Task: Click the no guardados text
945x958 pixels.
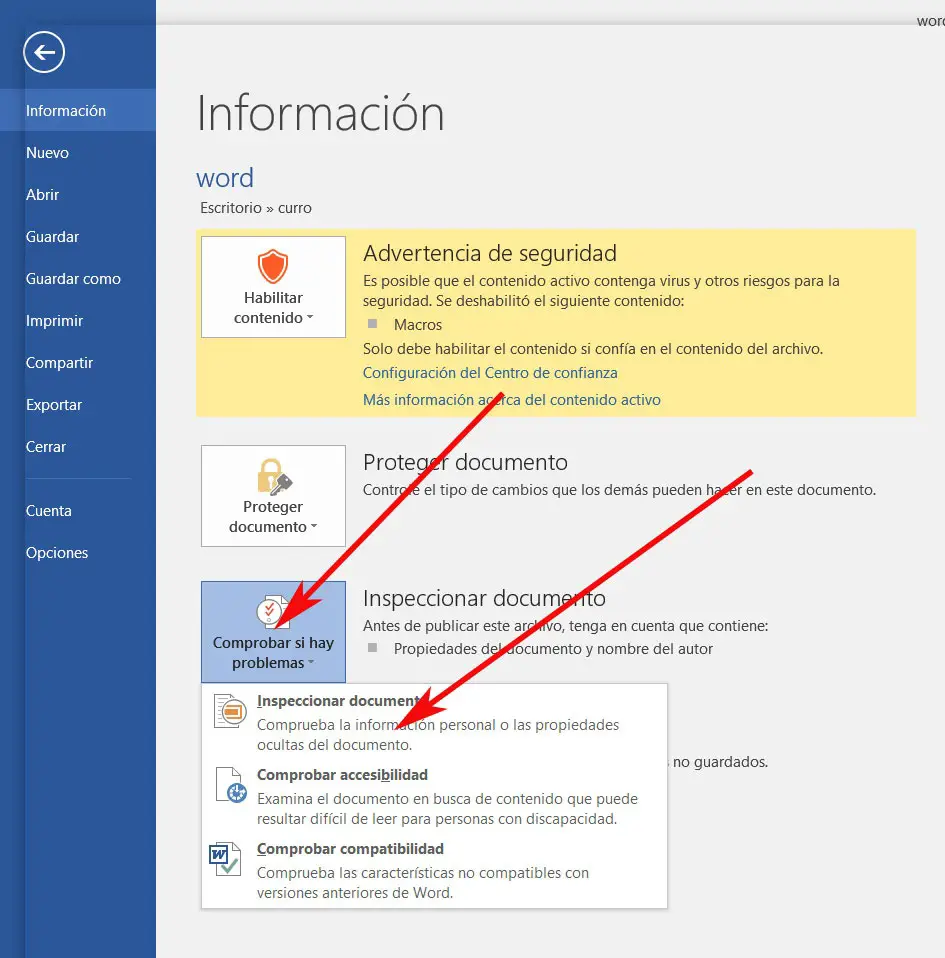Action: coord(720,762)
